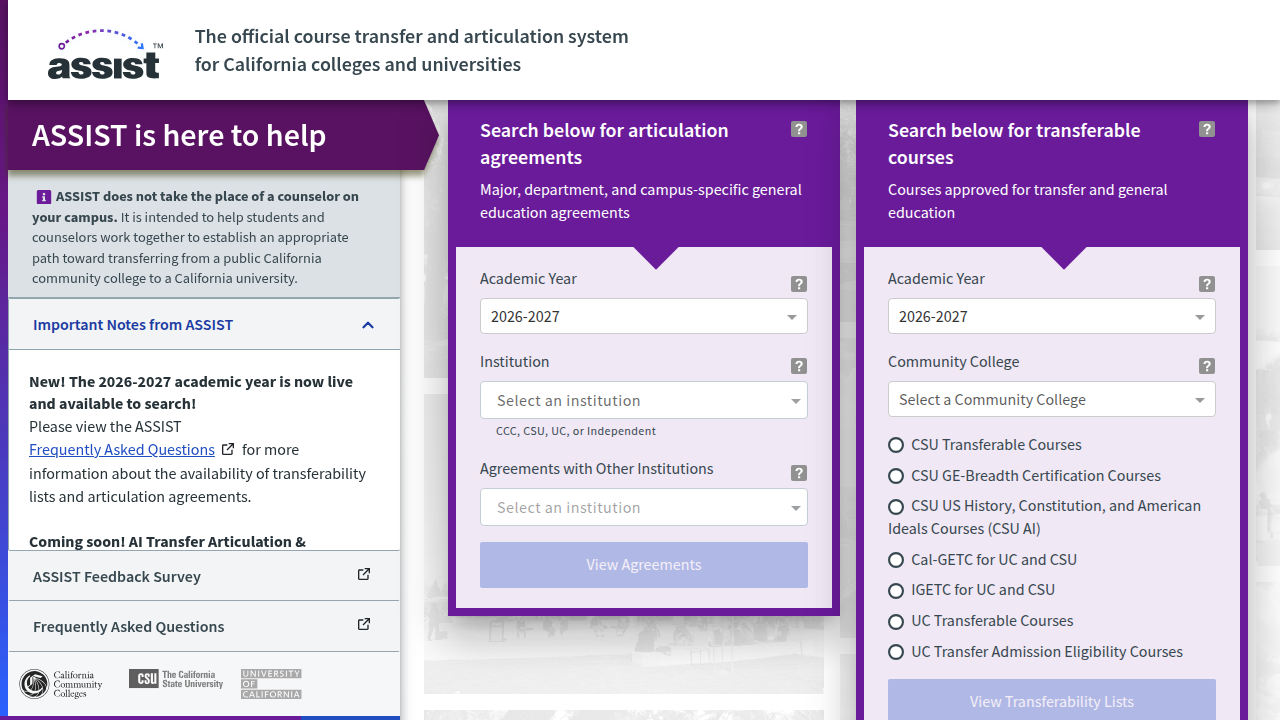Open 'Select a Community College' dropdown

coord(1052,400)
